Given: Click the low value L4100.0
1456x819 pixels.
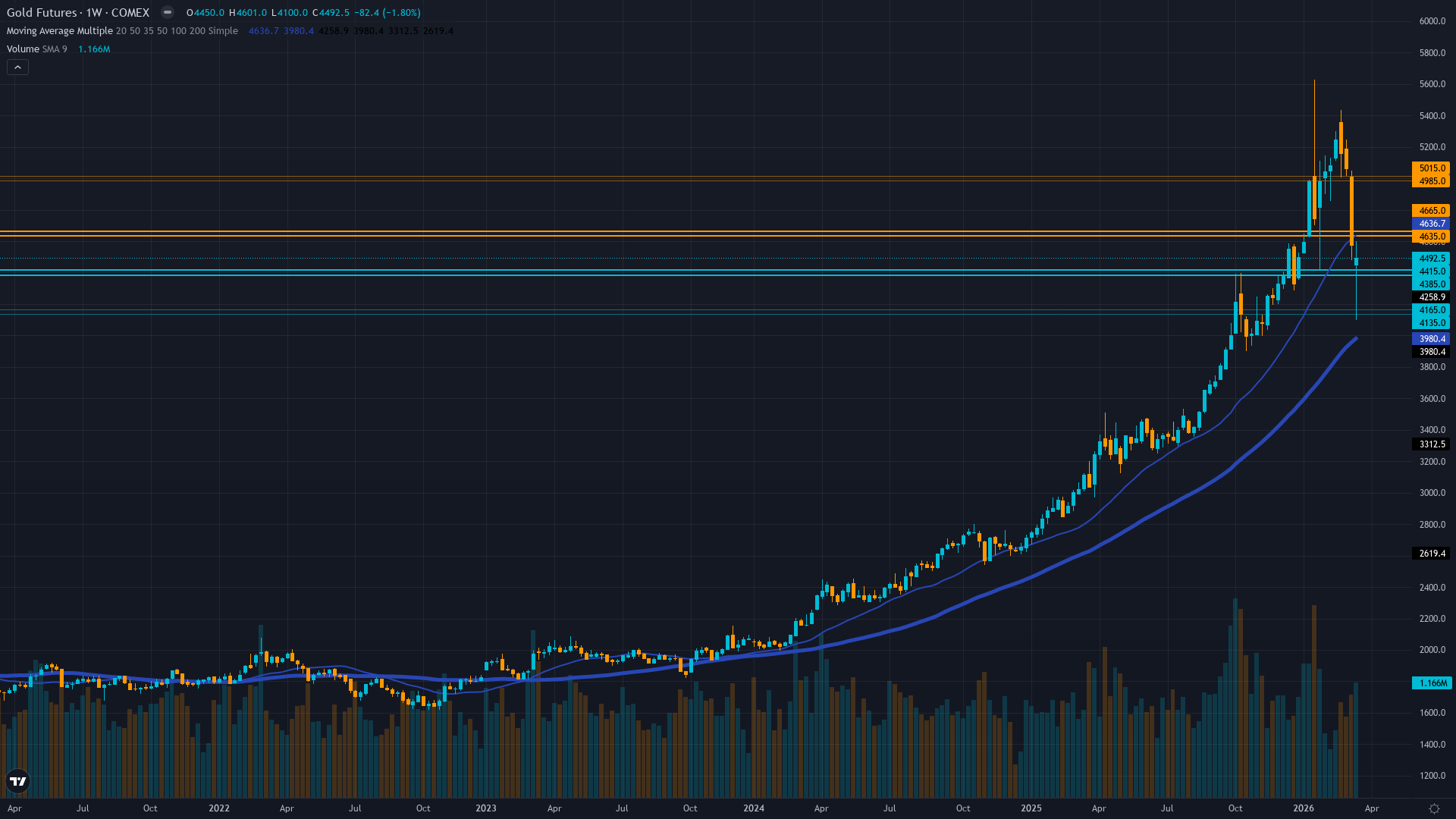Looking at the screenshot, I should [x=290, y=13].
